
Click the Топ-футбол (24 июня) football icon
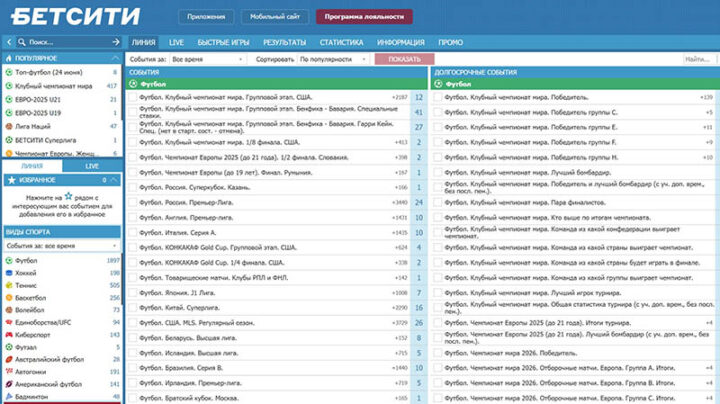point(8,73)
